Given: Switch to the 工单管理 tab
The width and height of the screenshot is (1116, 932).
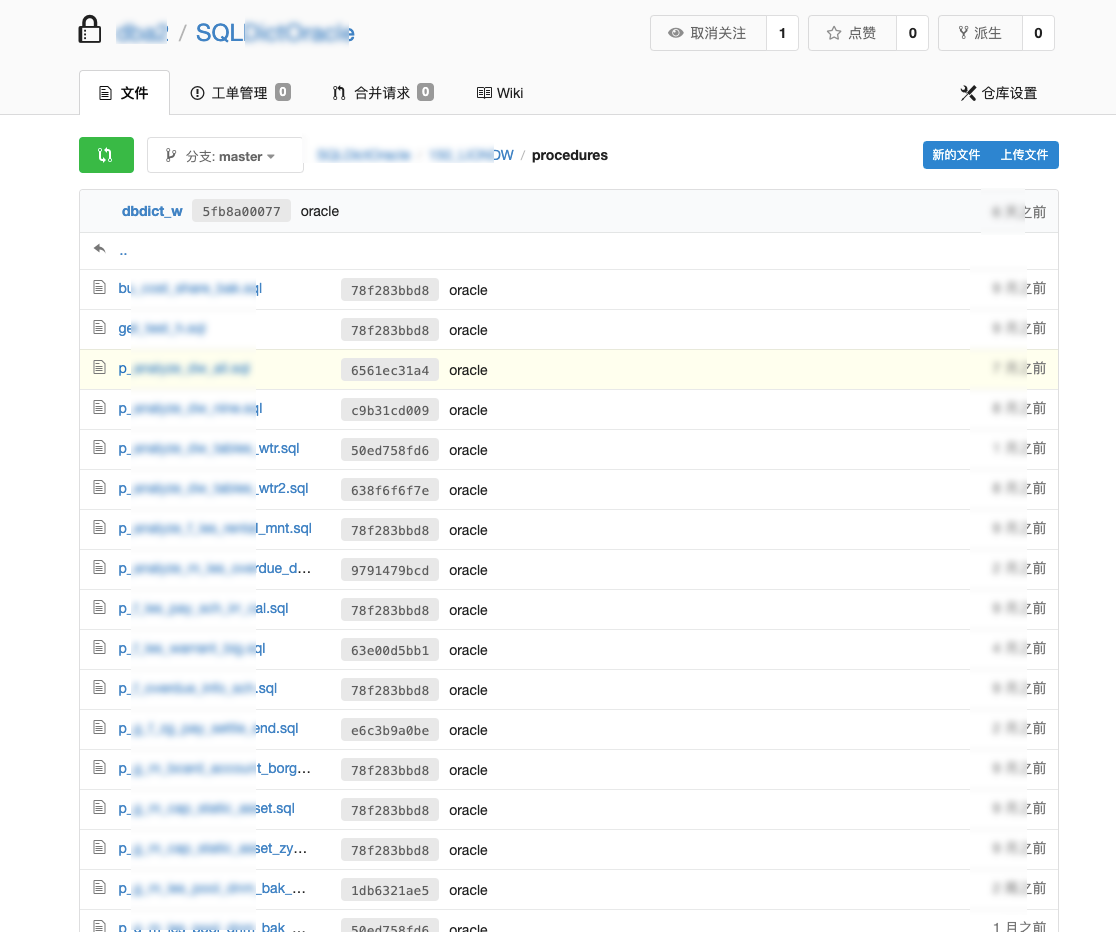Looking at the screenshot, I should (240, 93).
